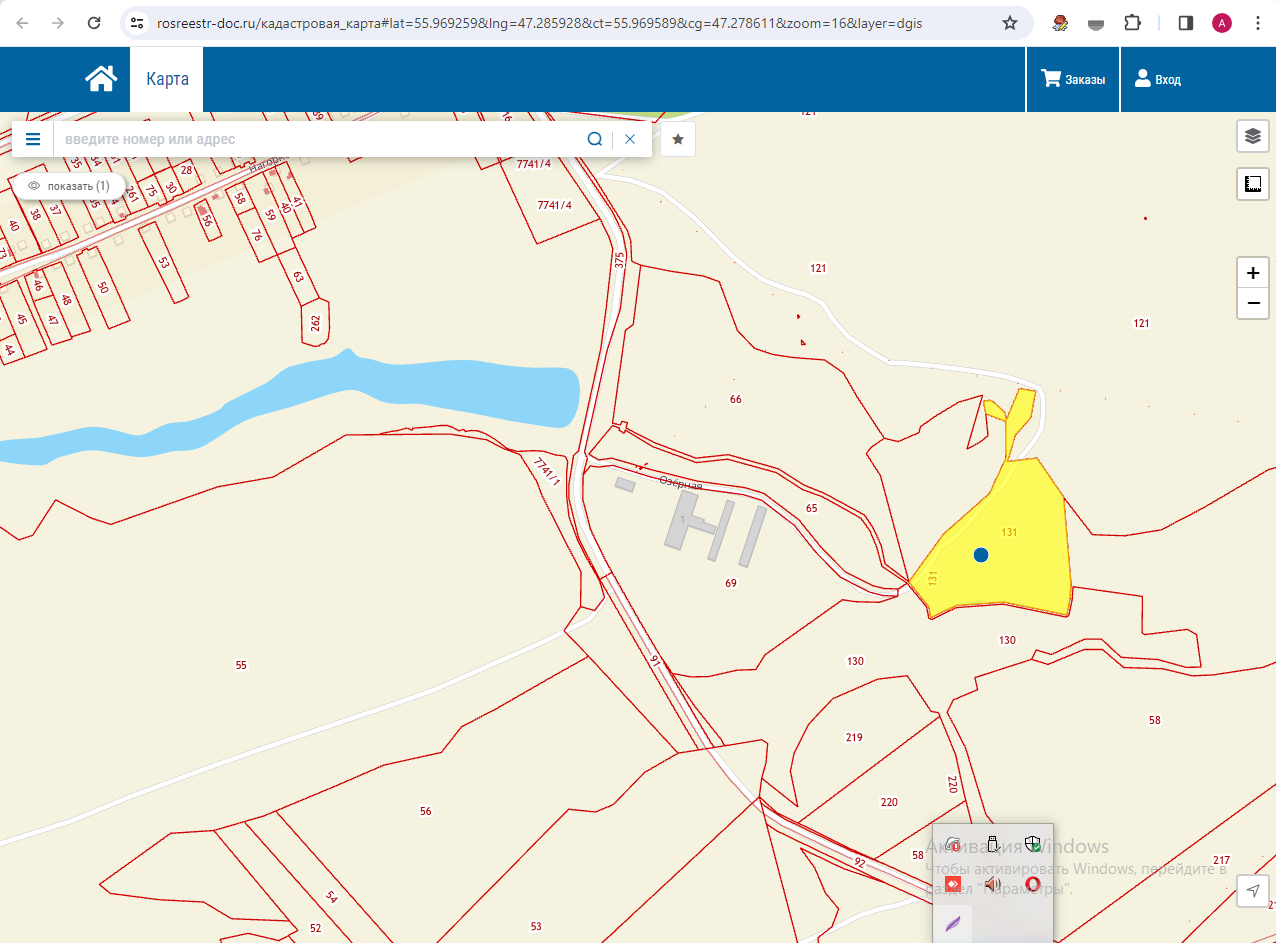
Task: Run search with magnifier icon
Action: [x=595, y=139]
